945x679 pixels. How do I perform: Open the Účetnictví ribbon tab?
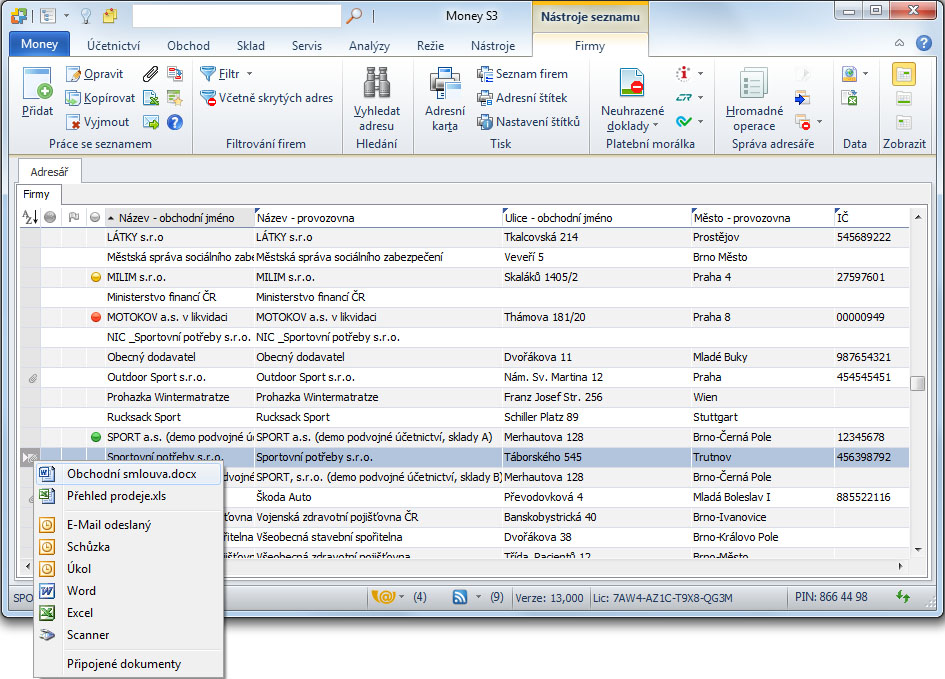pos(113,46)
